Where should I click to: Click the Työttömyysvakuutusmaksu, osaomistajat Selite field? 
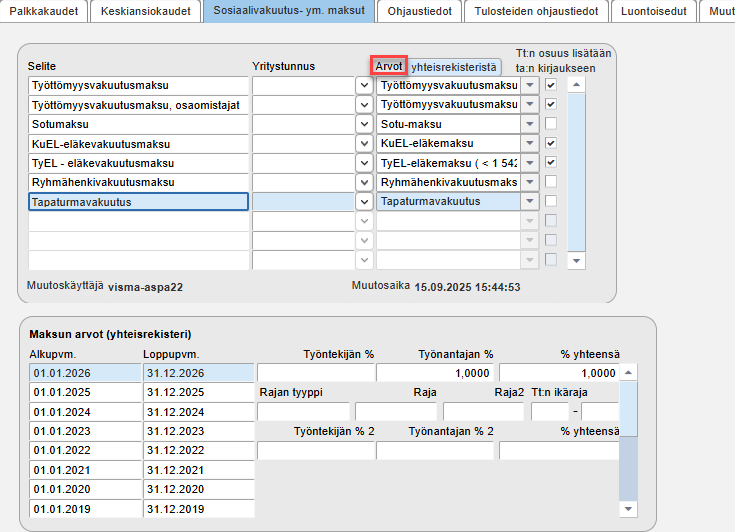[138, 105]
